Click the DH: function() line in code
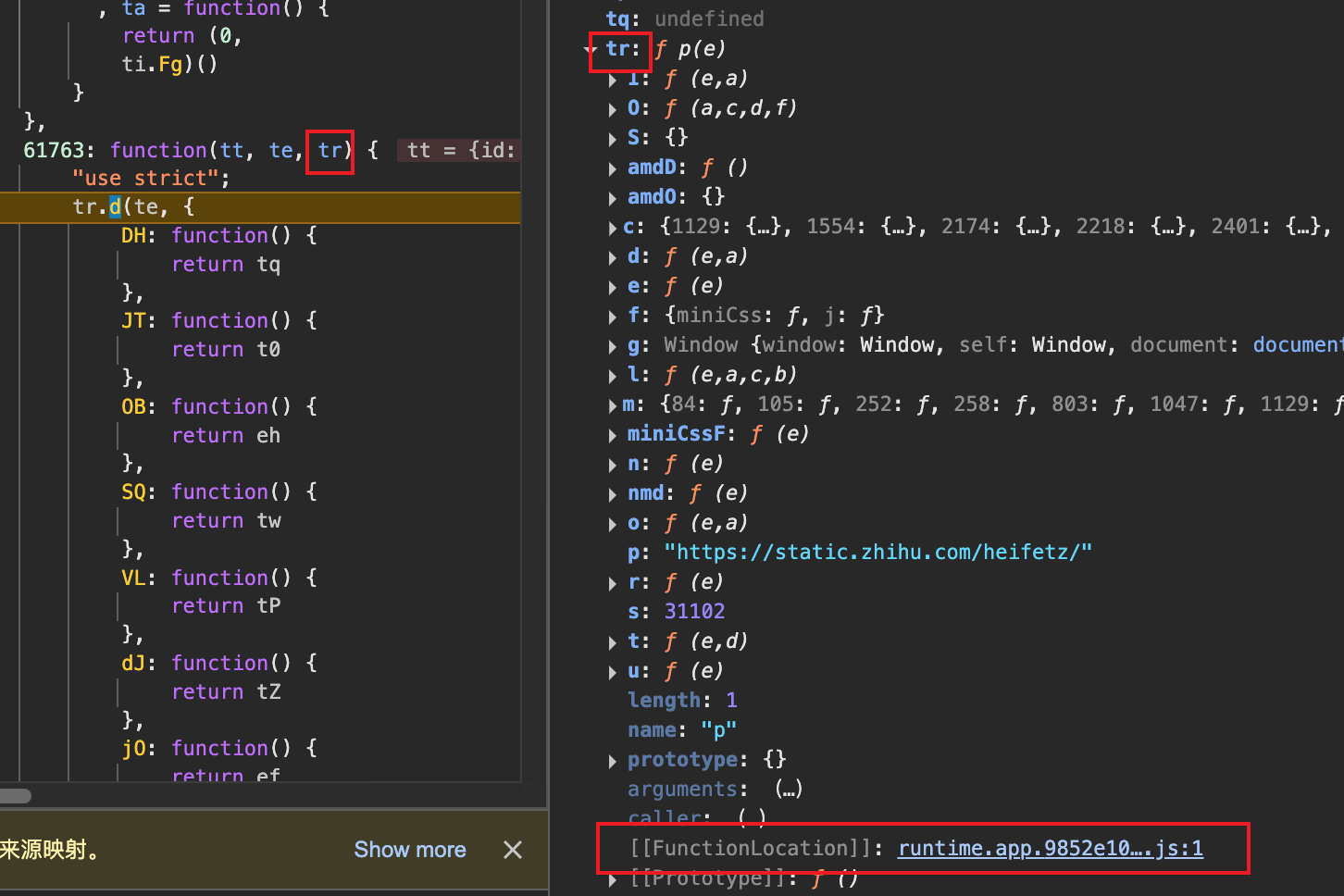 [x=219, y=235]
